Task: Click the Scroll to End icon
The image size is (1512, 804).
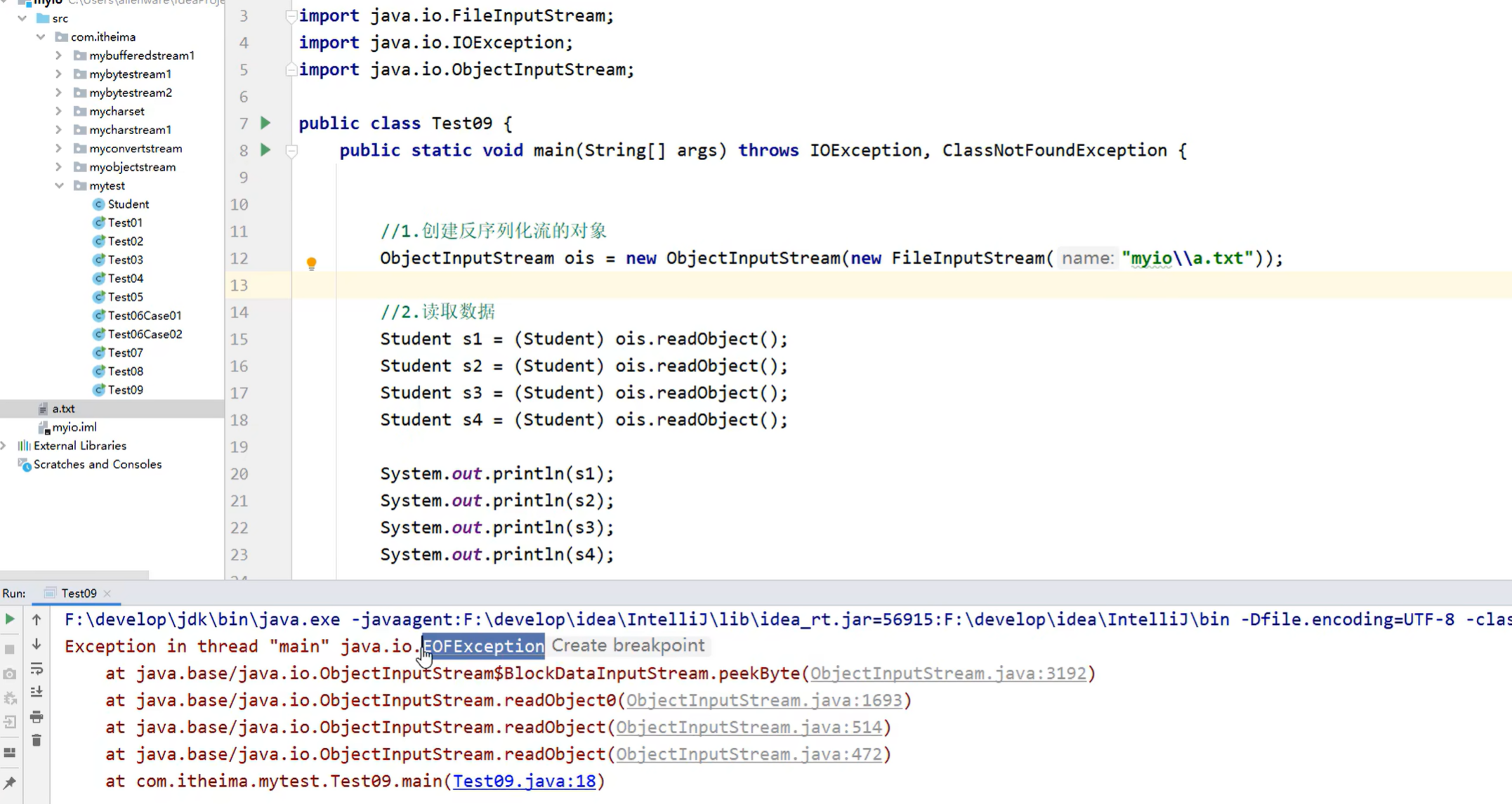Action: pyautogui.click(x=37, y=692)
